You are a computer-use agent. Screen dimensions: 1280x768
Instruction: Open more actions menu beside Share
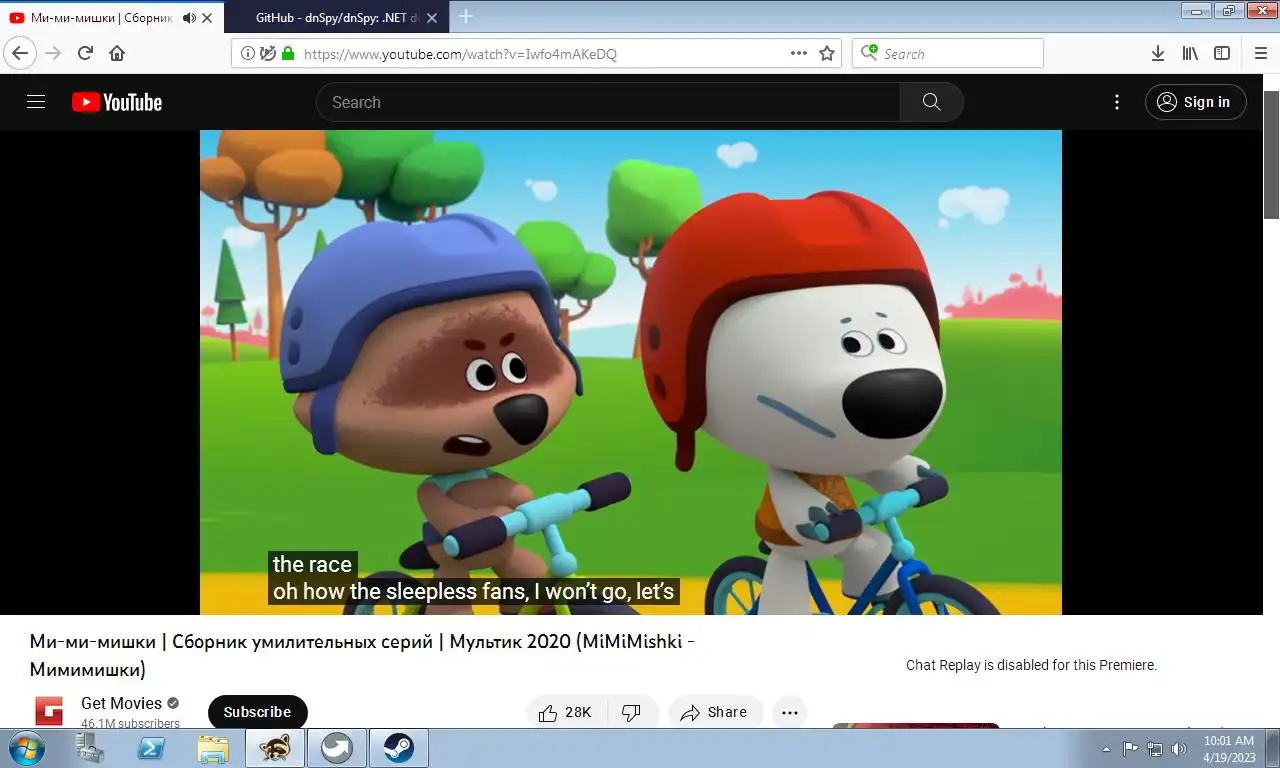point(790,712)
